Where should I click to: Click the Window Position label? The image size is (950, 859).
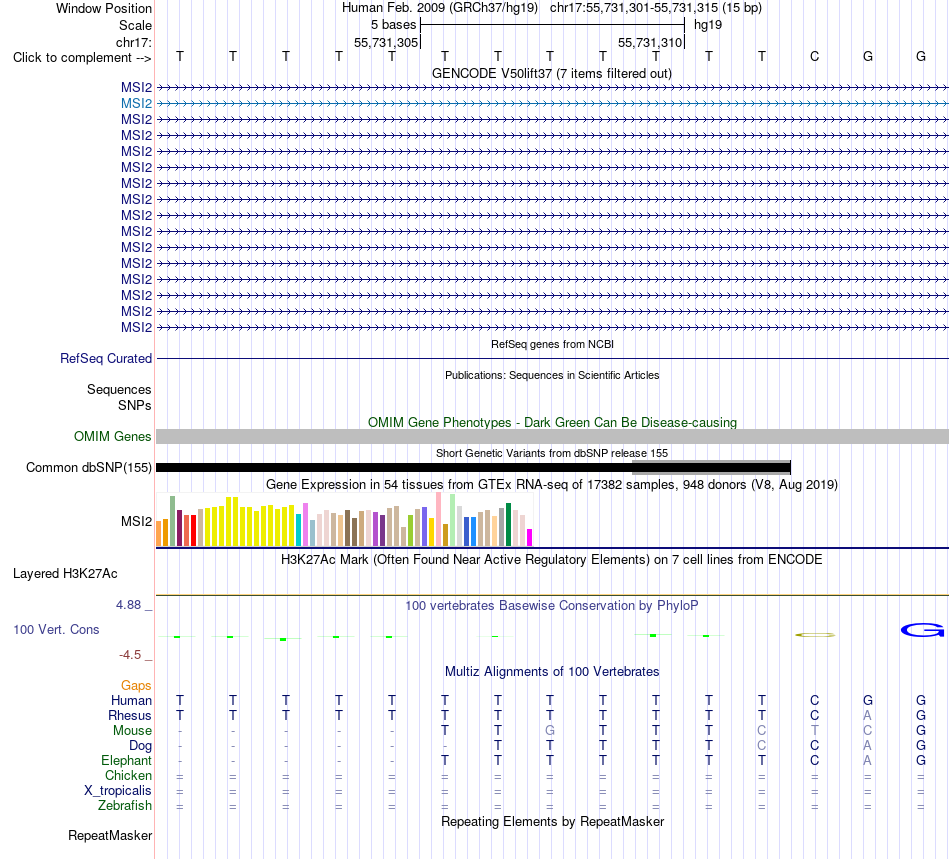(x=104, y=8)
